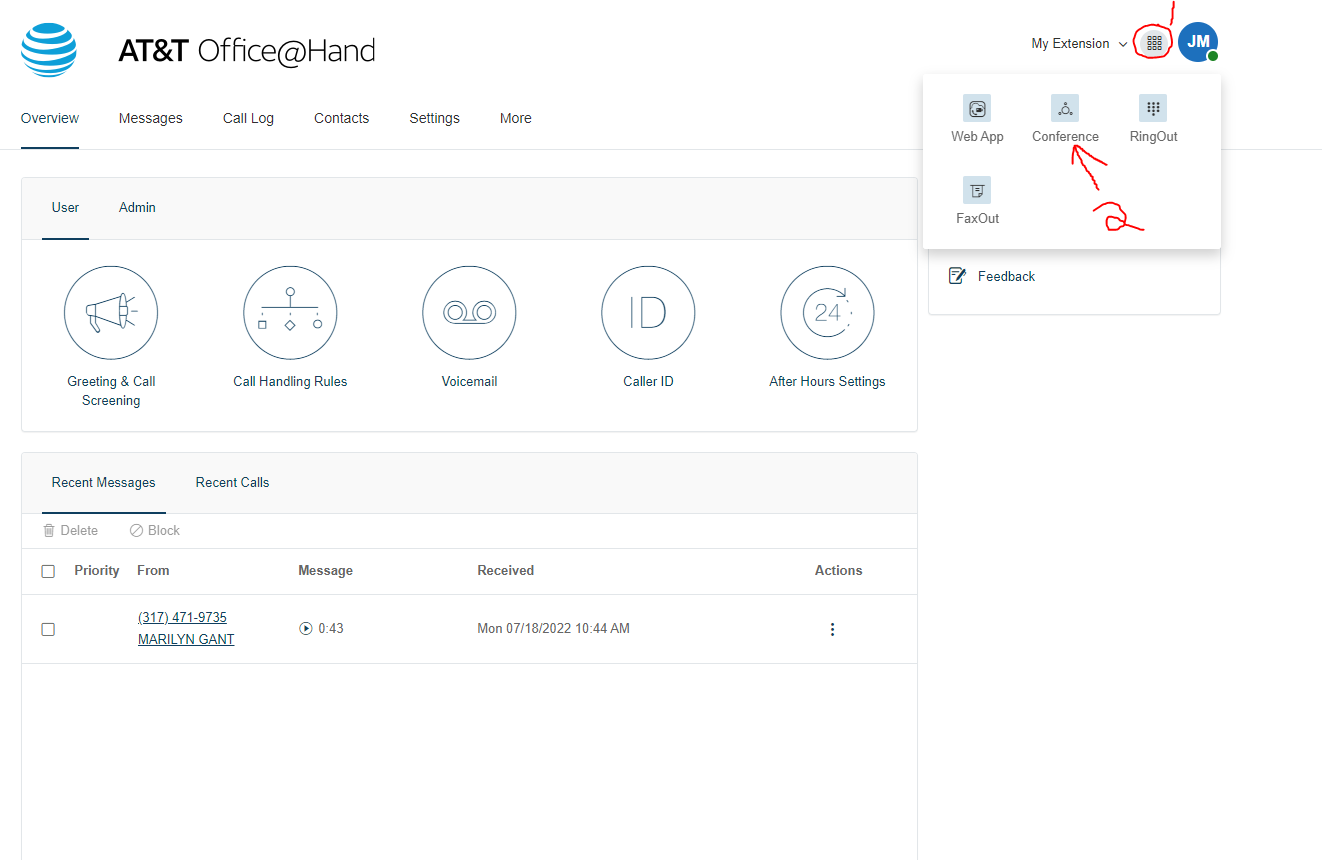Launch the Web App tool
This screenshot has width=1322, height=860.
point(977,118)
